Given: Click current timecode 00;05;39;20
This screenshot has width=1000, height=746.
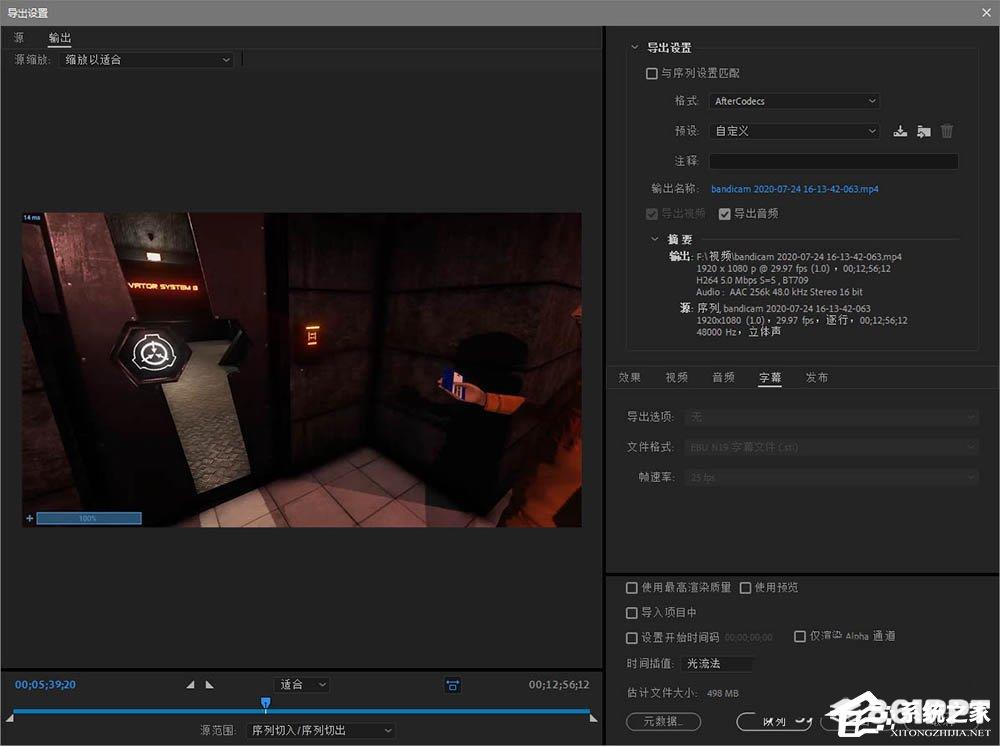Looking at the screenshot, I should pyautogui.click(x=45, y=685).
